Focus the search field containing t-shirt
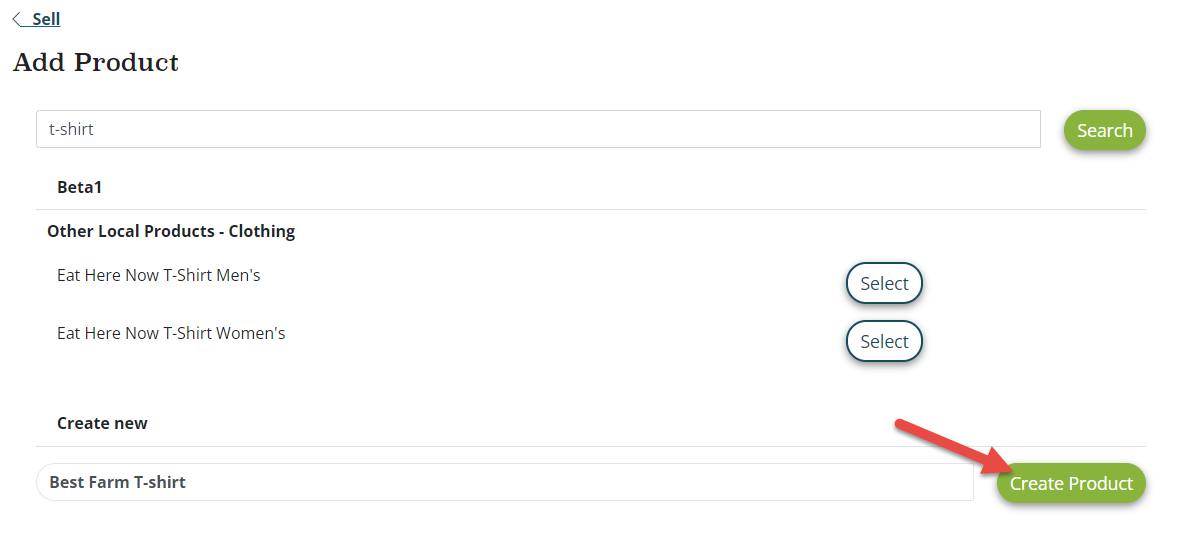 click(538, 129)
